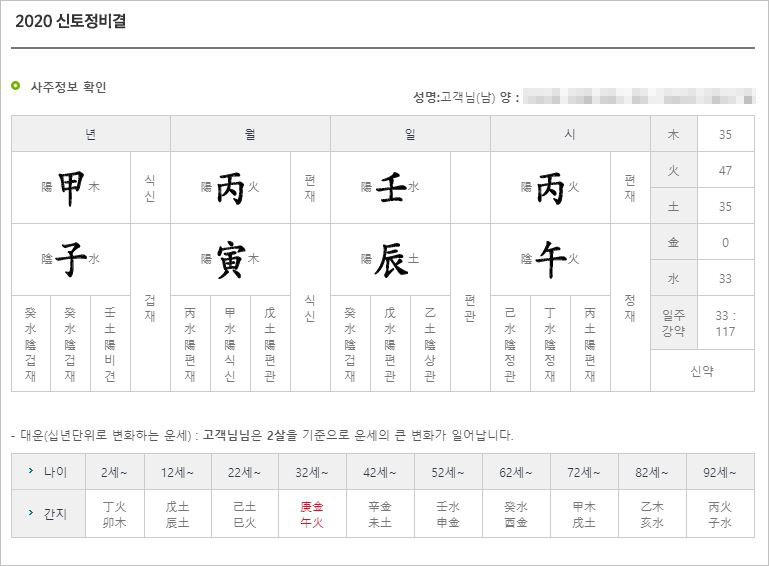Click the 甲水陽식신 hidden stem cell
The height and width of the screenshot is (566, 769).
click(230, 344)
